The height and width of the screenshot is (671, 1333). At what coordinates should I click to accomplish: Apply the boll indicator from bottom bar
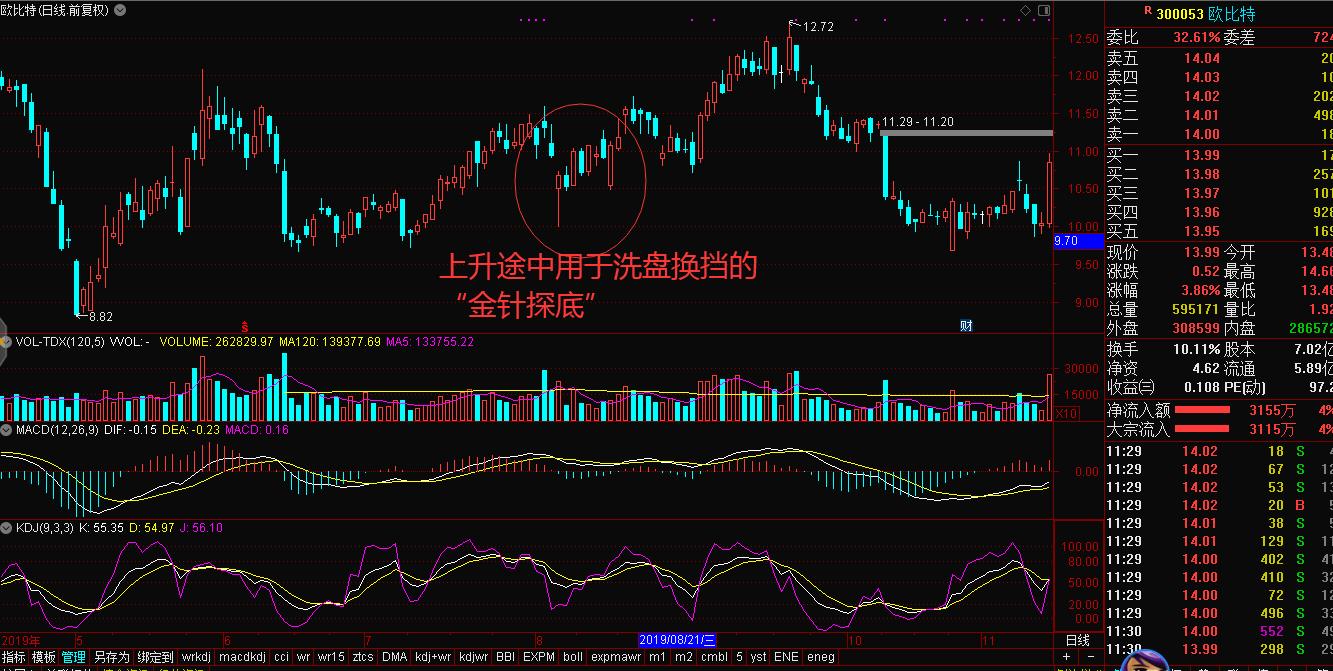coord(572,658)
